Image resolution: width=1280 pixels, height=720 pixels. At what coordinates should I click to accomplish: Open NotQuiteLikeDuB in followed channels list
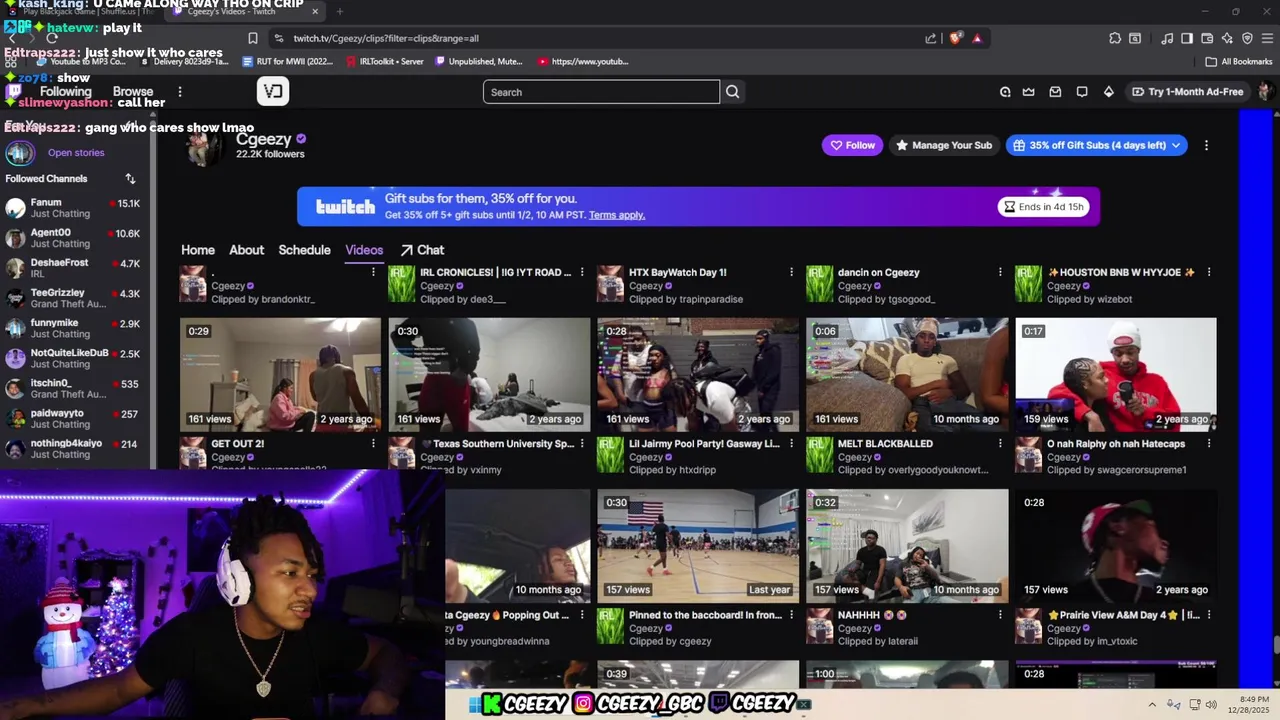pyautogui.click(x=72, y=358)
